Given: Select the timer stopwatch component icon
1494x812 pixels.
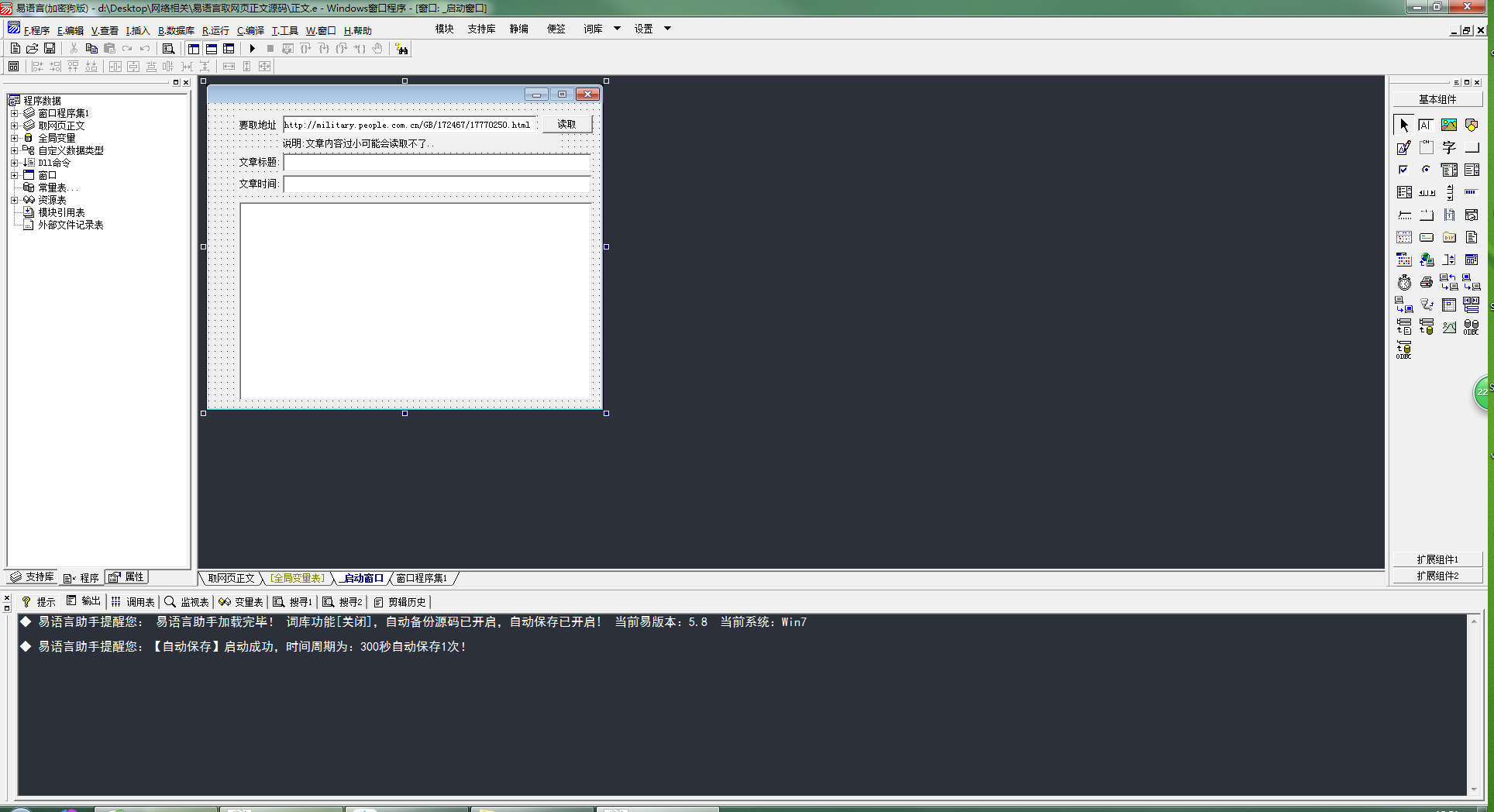Looking at the screenshot, I should [x=1404, y=282].
